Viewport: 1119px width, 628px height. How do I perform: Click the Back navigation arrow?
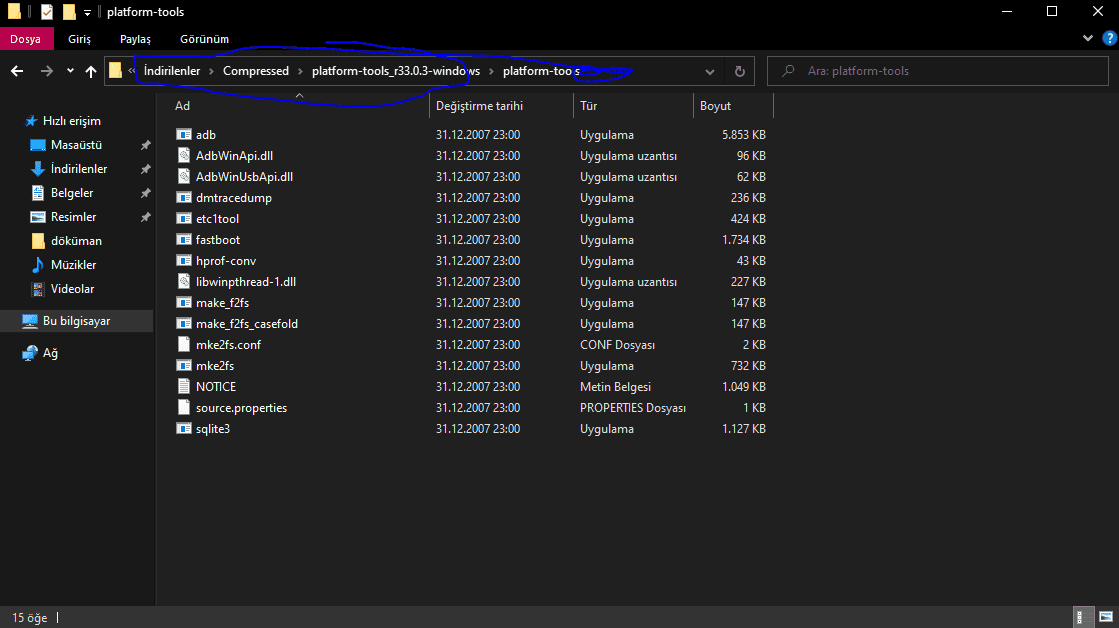pyautogui.click(x=17, y=71)
